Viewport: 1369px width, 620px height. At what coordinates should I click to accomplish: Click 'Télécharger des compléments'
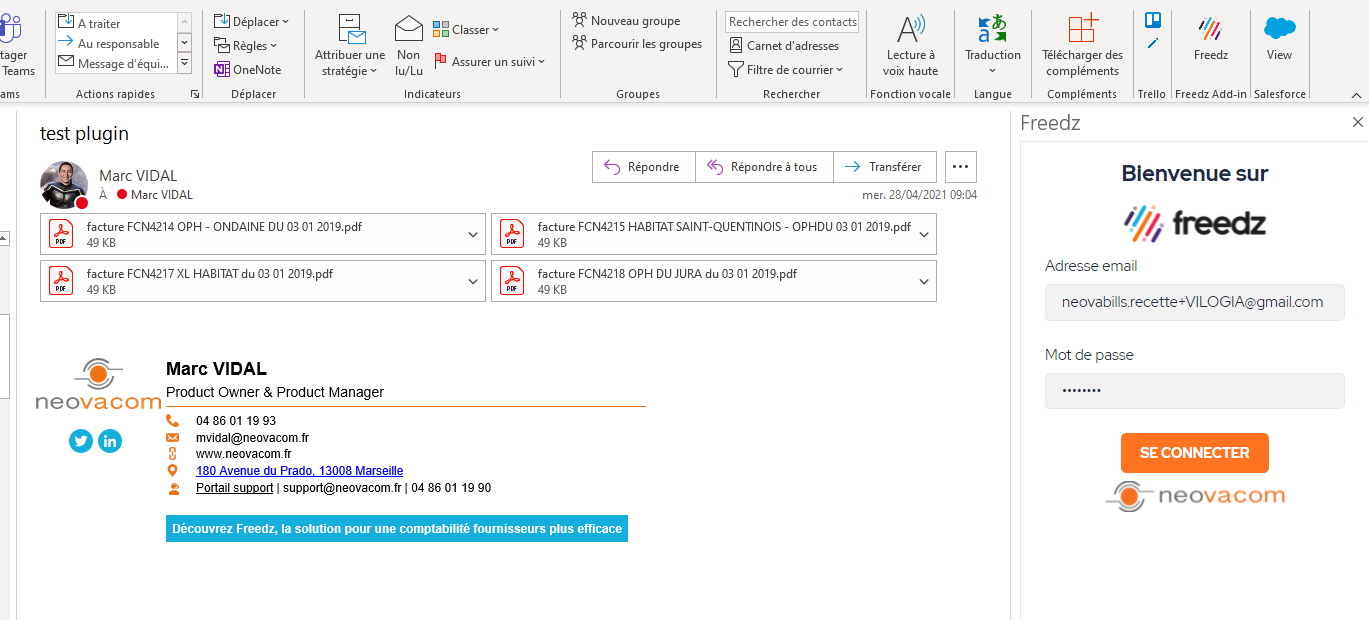pos(1082,46)
